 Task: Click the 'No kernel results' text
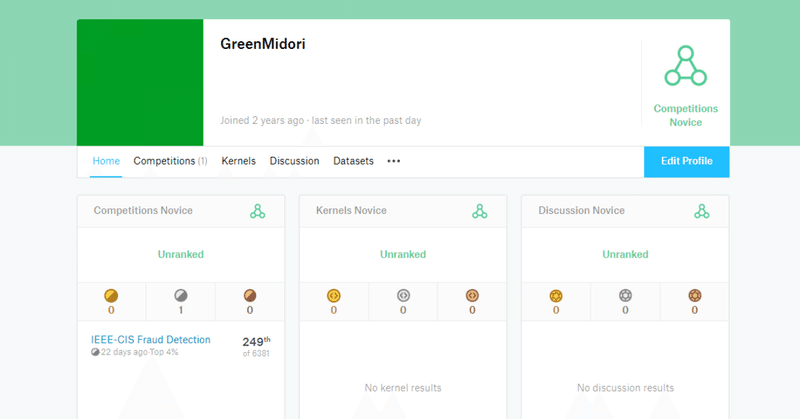403,388
